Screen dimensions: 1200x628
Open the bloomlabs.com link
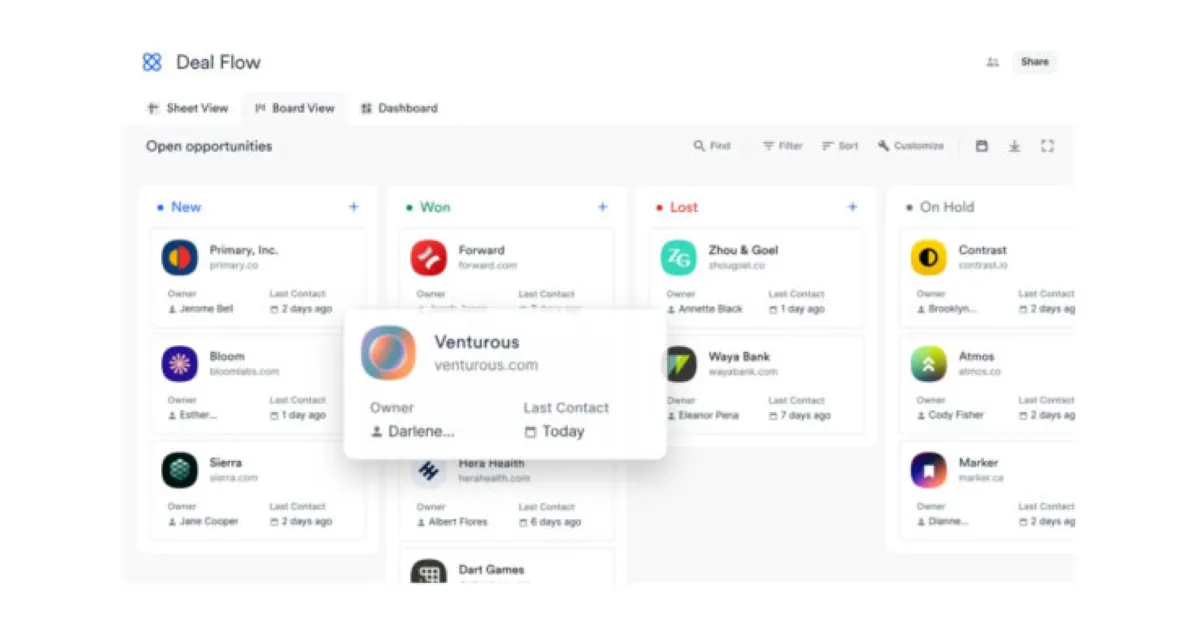pos(244,372)
